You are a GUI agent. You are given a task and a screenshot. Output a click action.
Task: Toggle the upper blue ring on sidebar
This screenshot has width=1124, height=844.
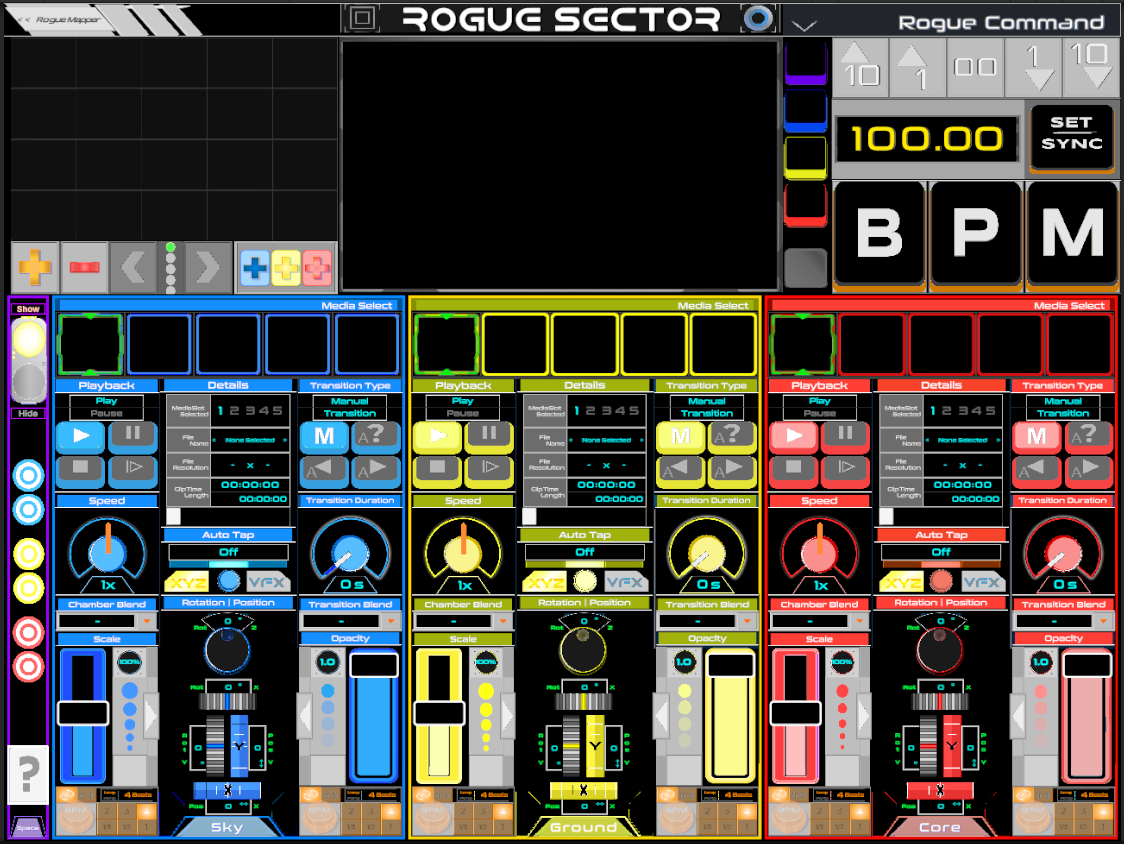(x=29, y=475)
